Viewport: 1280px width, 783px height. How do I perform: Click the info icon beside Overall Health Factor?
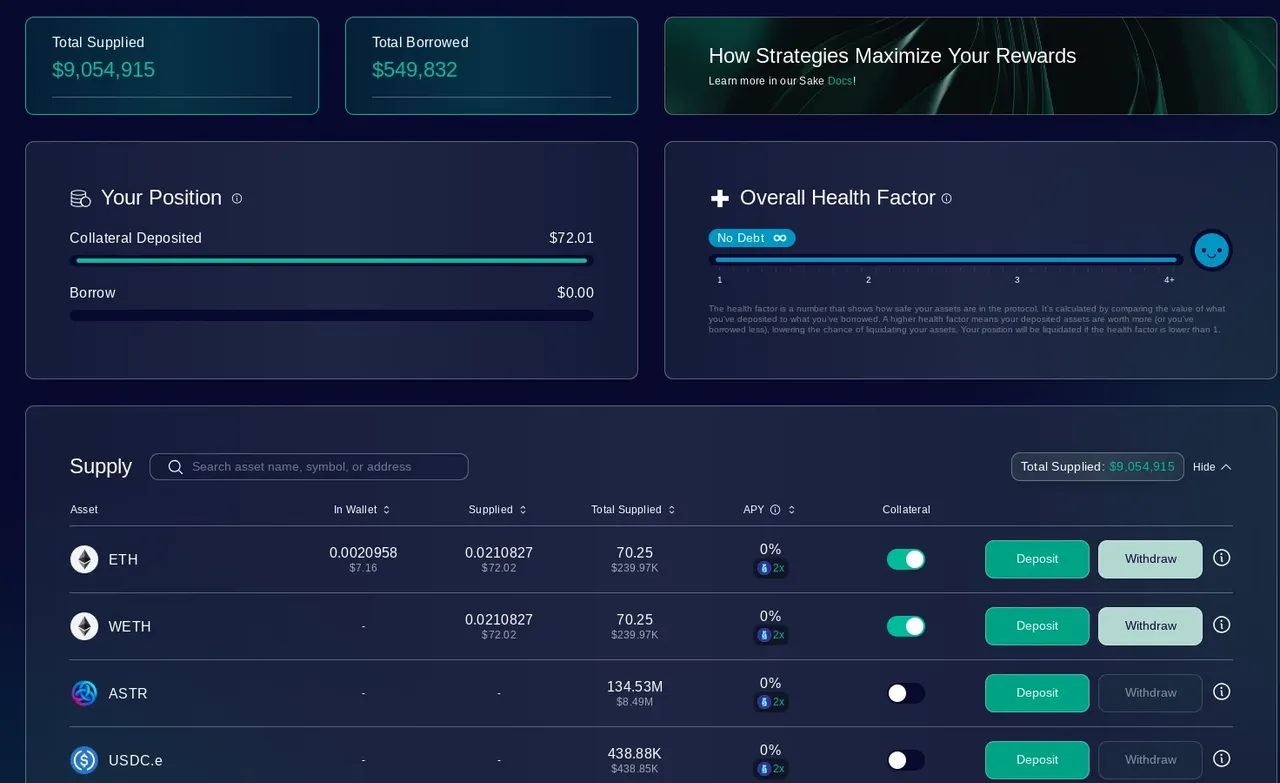(946, 198)
